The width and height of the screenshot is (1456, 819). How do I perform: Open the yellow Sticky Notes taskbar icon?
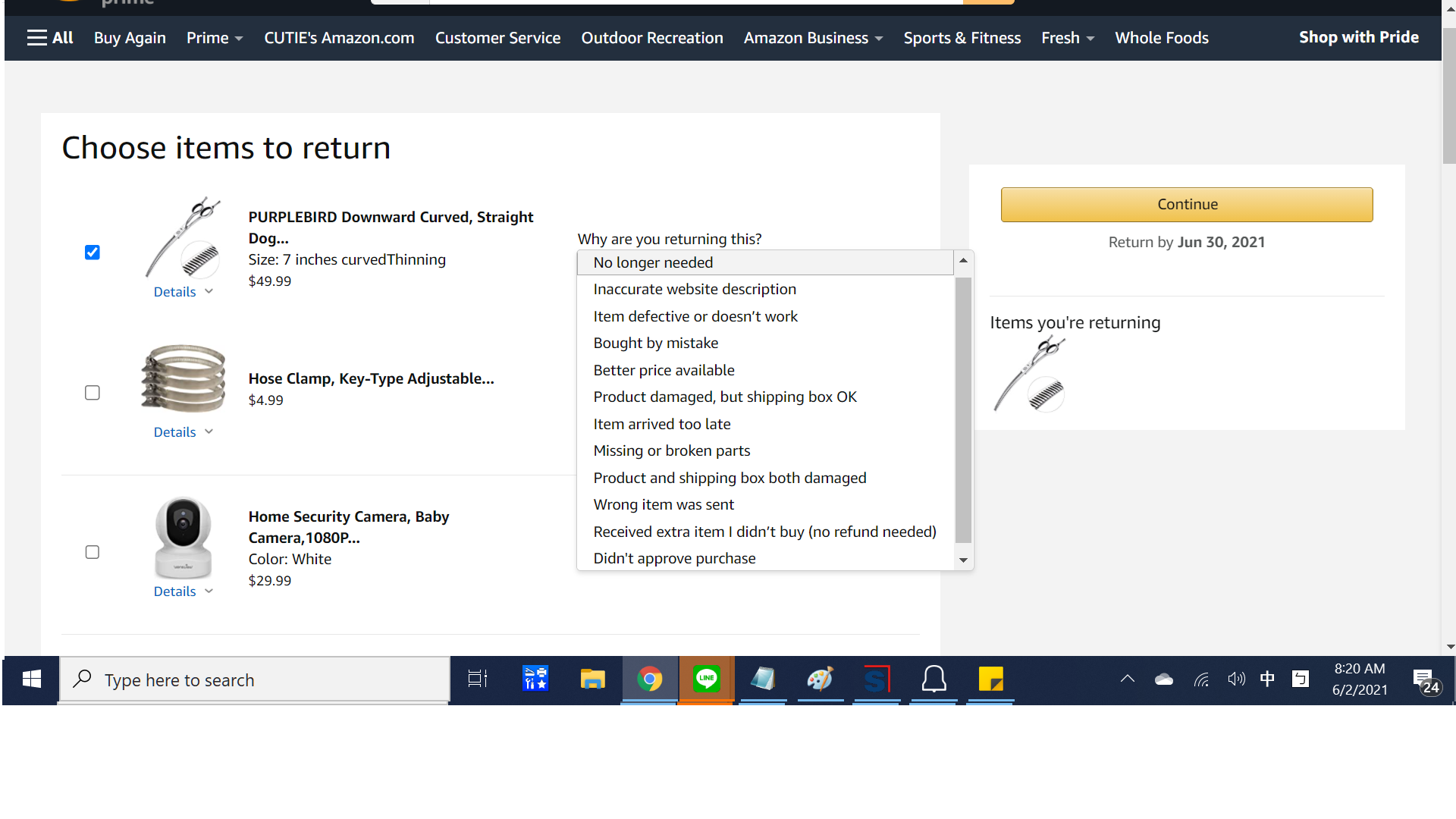pos(990,679)
